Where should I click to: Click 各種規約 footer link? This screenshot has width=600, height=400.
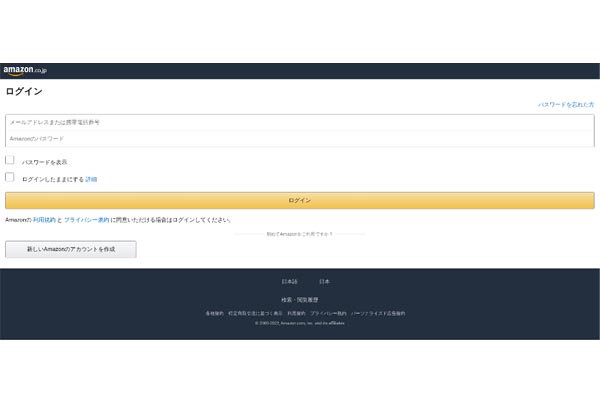click(x=214, y=313)
